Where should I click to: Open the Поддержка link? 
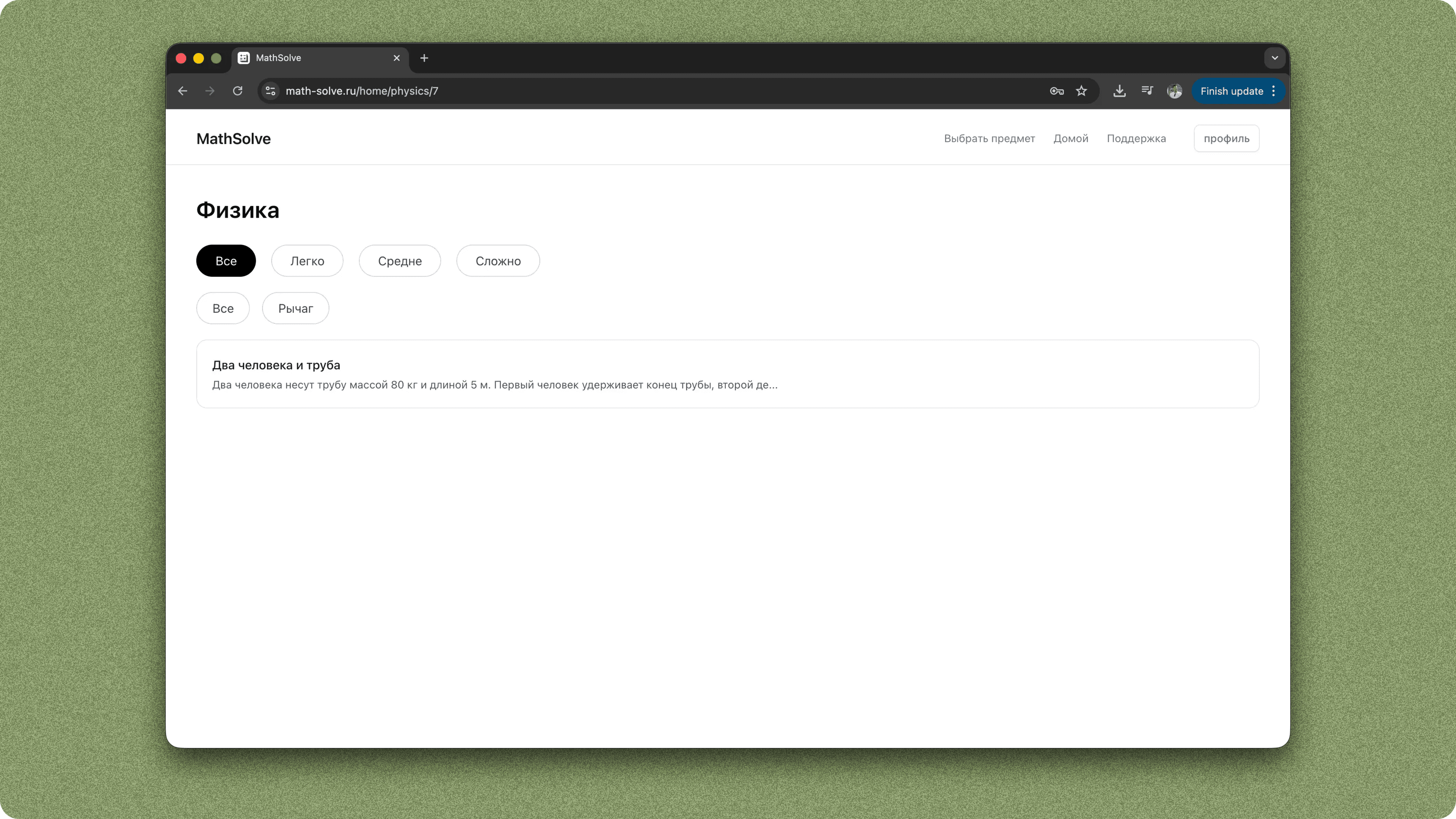(1136, 138)
